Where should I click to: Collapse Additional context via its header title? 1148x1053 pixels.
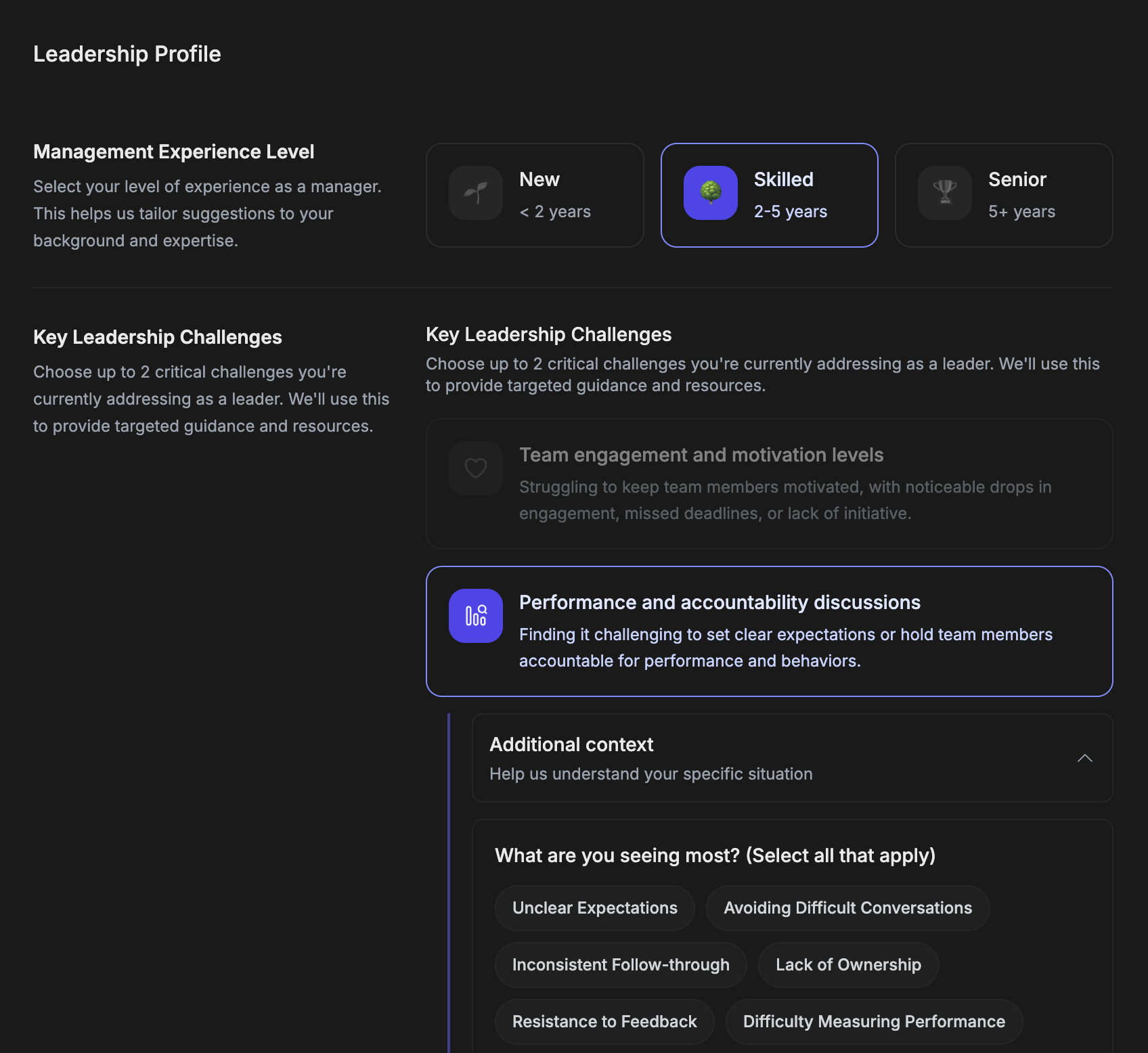(x=571, y=744)
